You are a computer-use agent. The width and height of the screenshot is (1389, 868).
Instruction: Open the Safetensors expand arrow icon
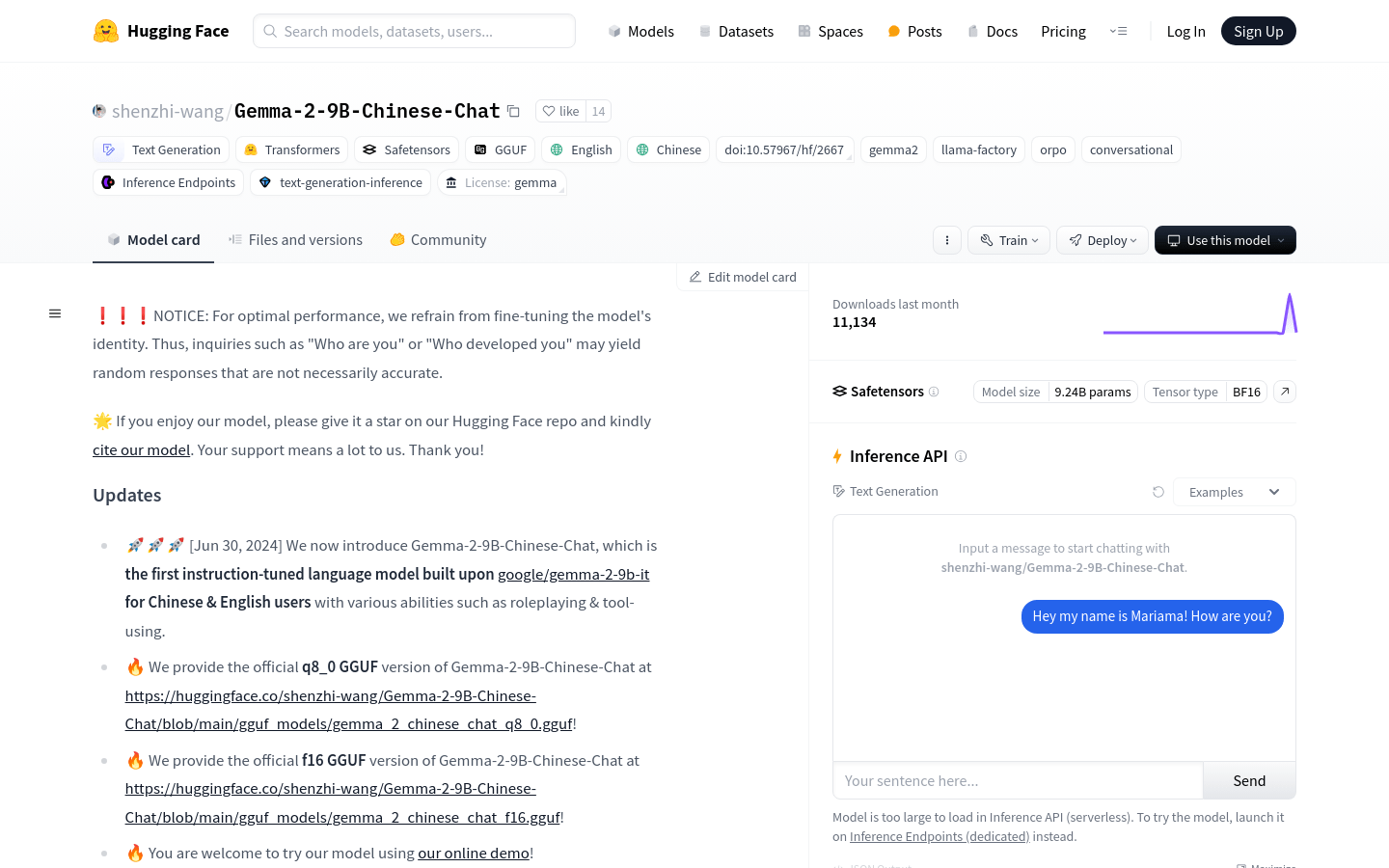point(1285,392)
